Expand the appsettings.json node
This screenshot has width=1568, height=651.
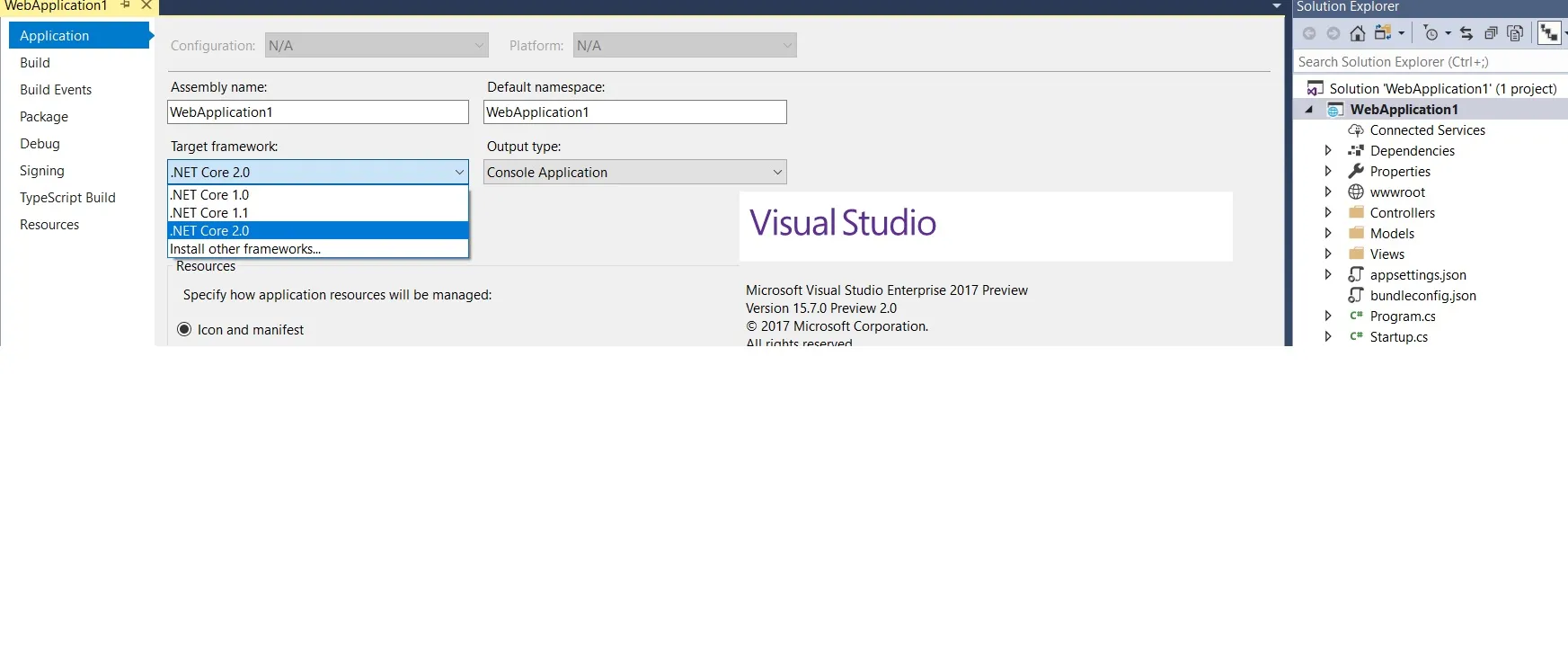coord(1328,275)
